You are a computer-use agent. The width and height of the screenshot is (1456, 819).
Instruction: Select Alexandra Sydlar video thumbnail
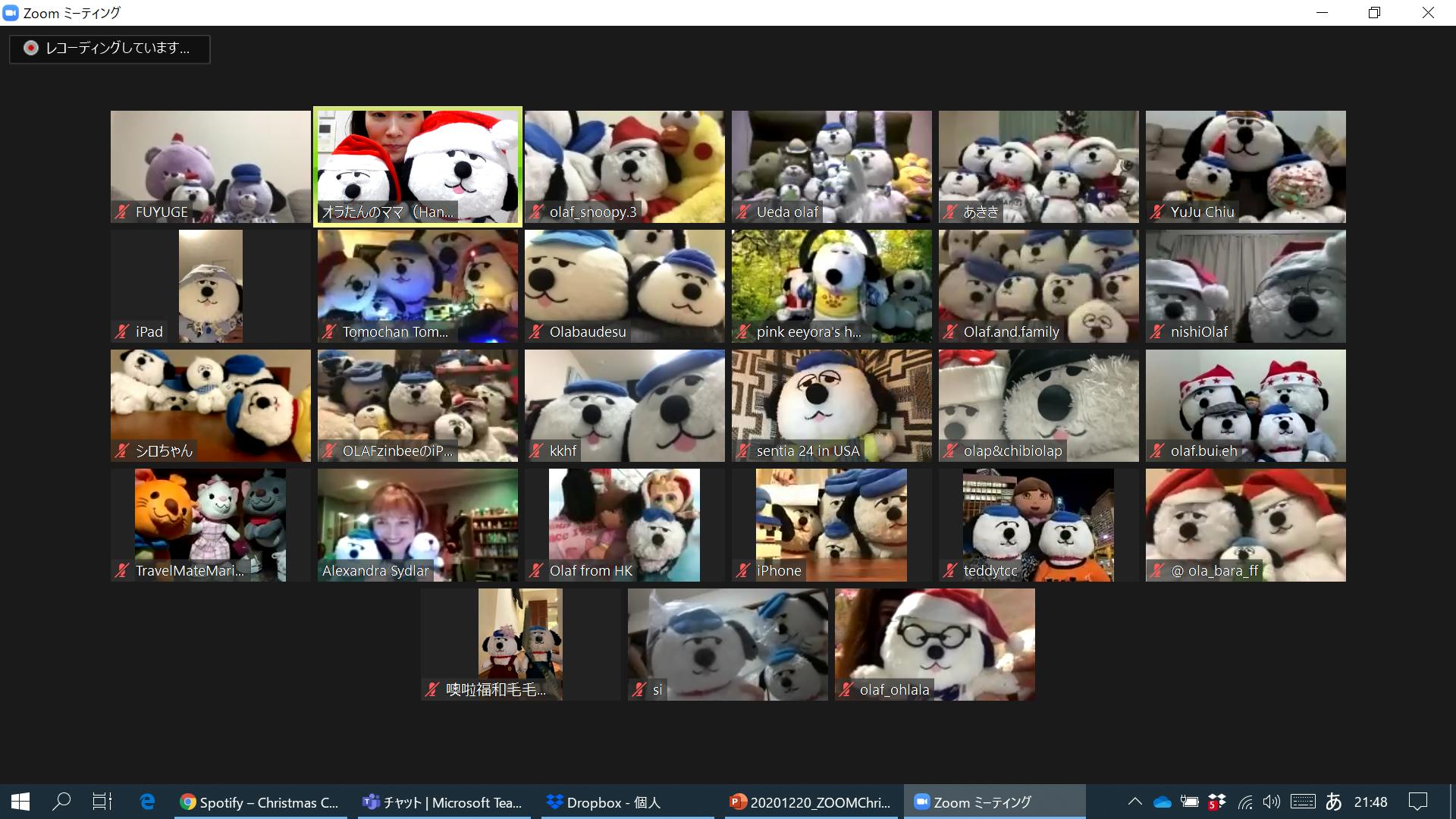417,525
